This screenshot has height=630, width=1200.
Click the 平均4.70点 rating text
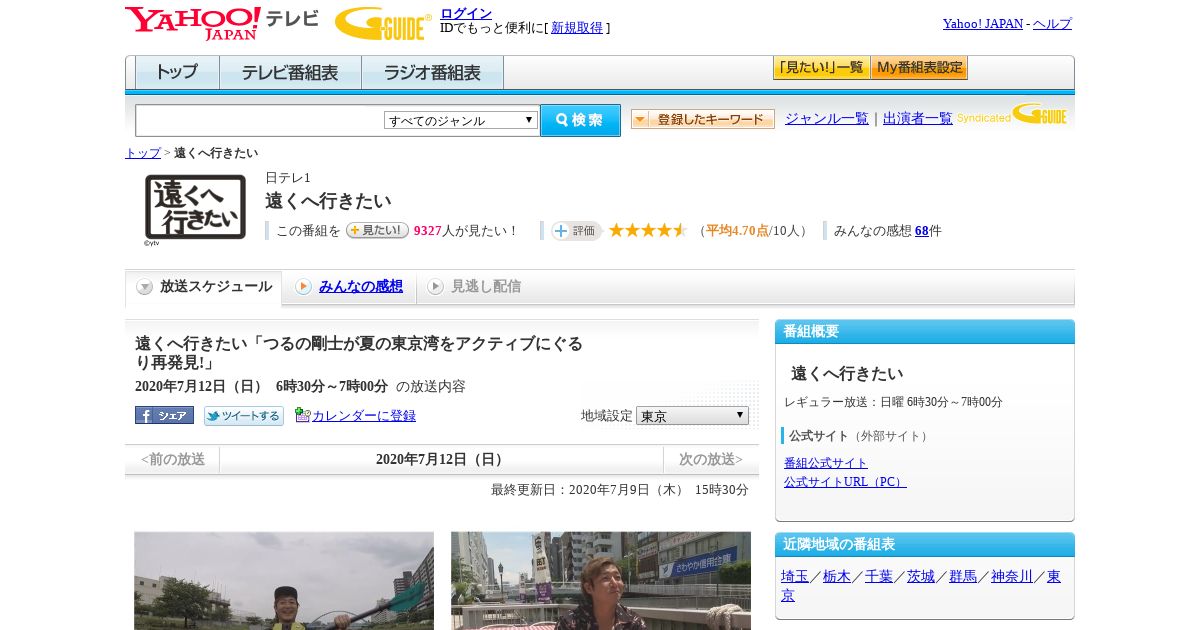tap(737, 231)
